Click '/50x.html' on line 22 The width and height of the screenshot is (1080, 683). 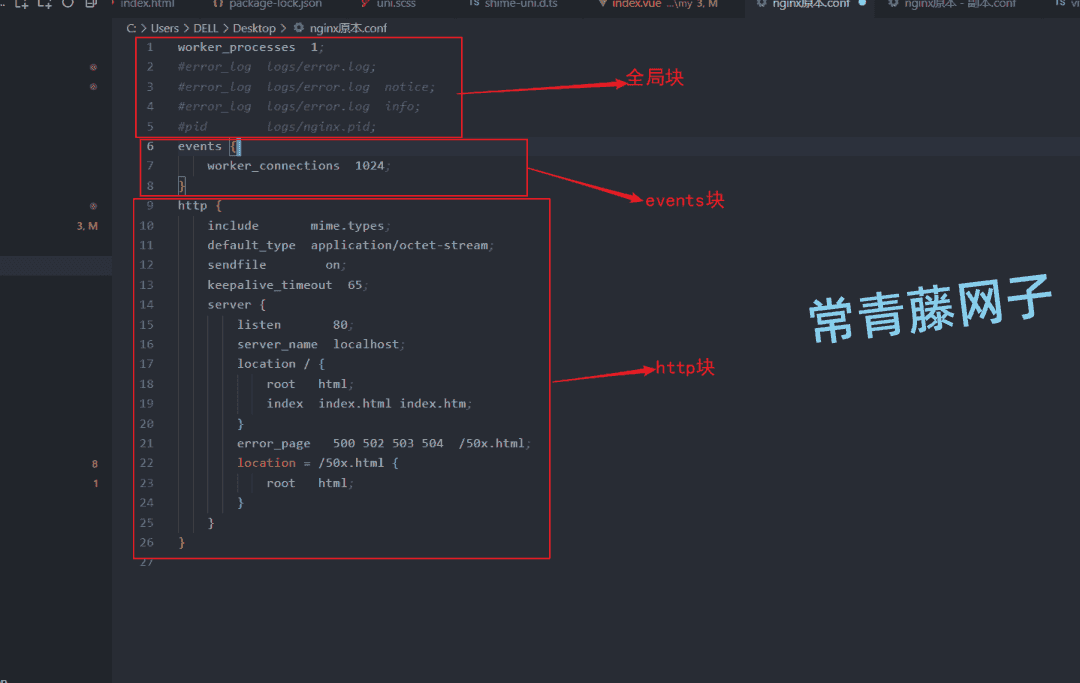(351, 463)
